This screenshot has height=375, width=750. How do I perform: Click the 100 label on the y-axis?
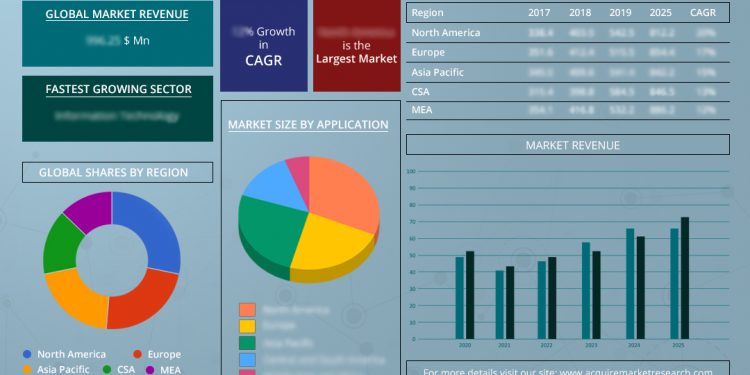click(x=411, y=171)
